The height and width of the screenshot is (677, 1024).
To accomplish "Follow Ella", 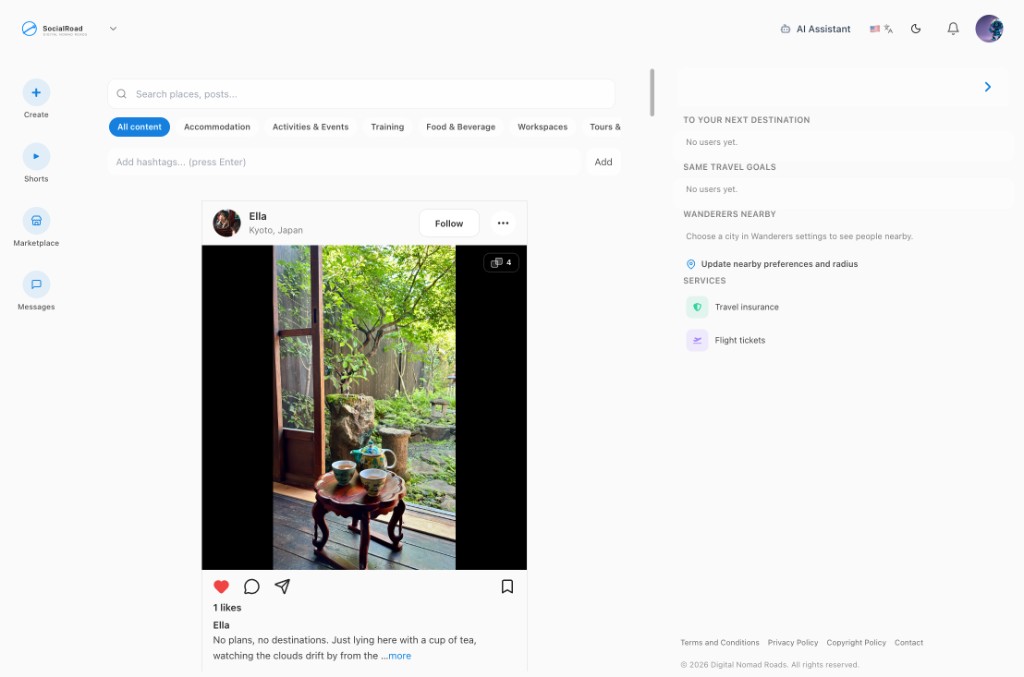I will (x=449, y=223).
